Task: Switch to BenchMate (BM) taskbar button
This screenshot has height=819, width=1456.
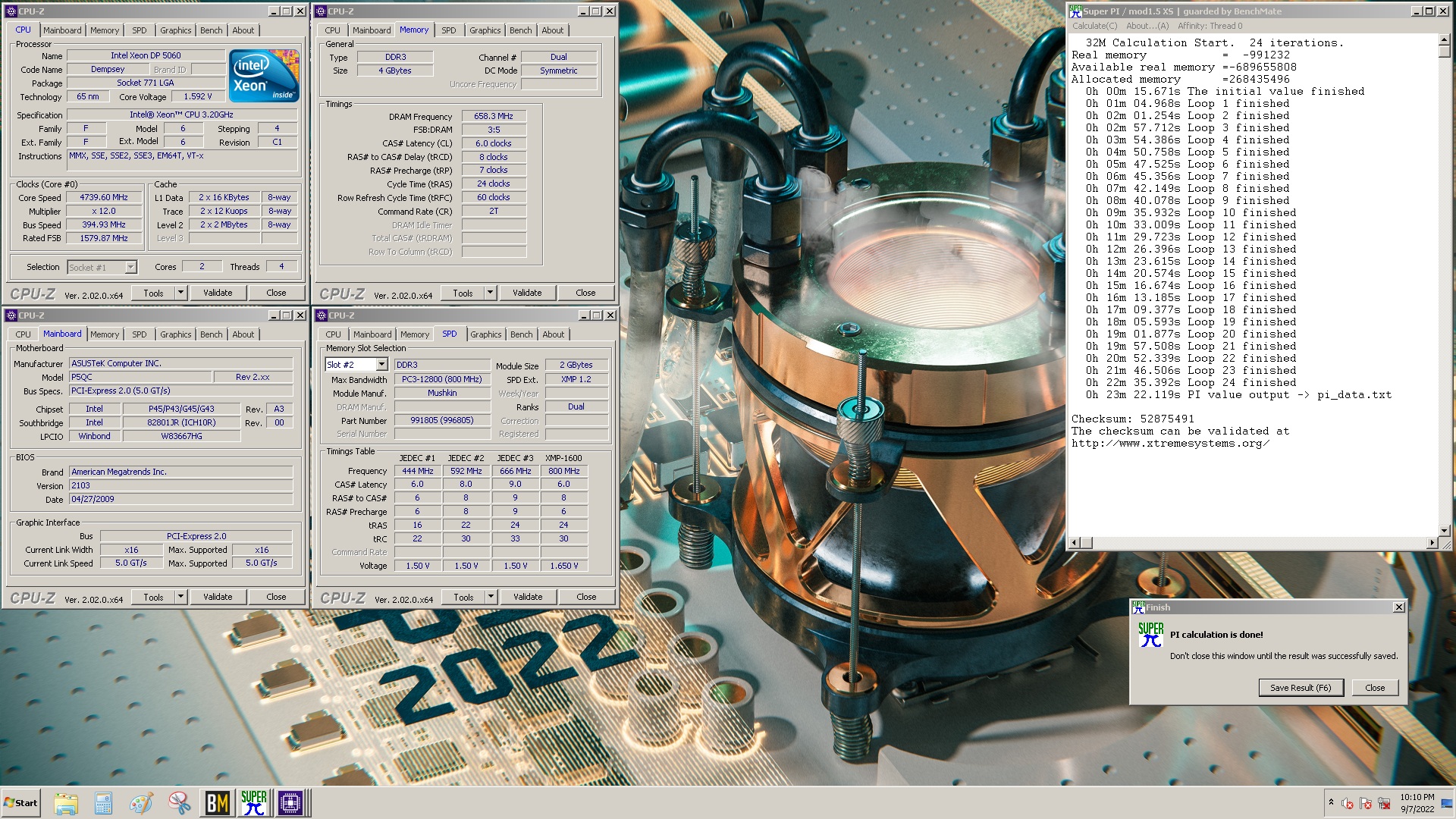Action: 218,803
